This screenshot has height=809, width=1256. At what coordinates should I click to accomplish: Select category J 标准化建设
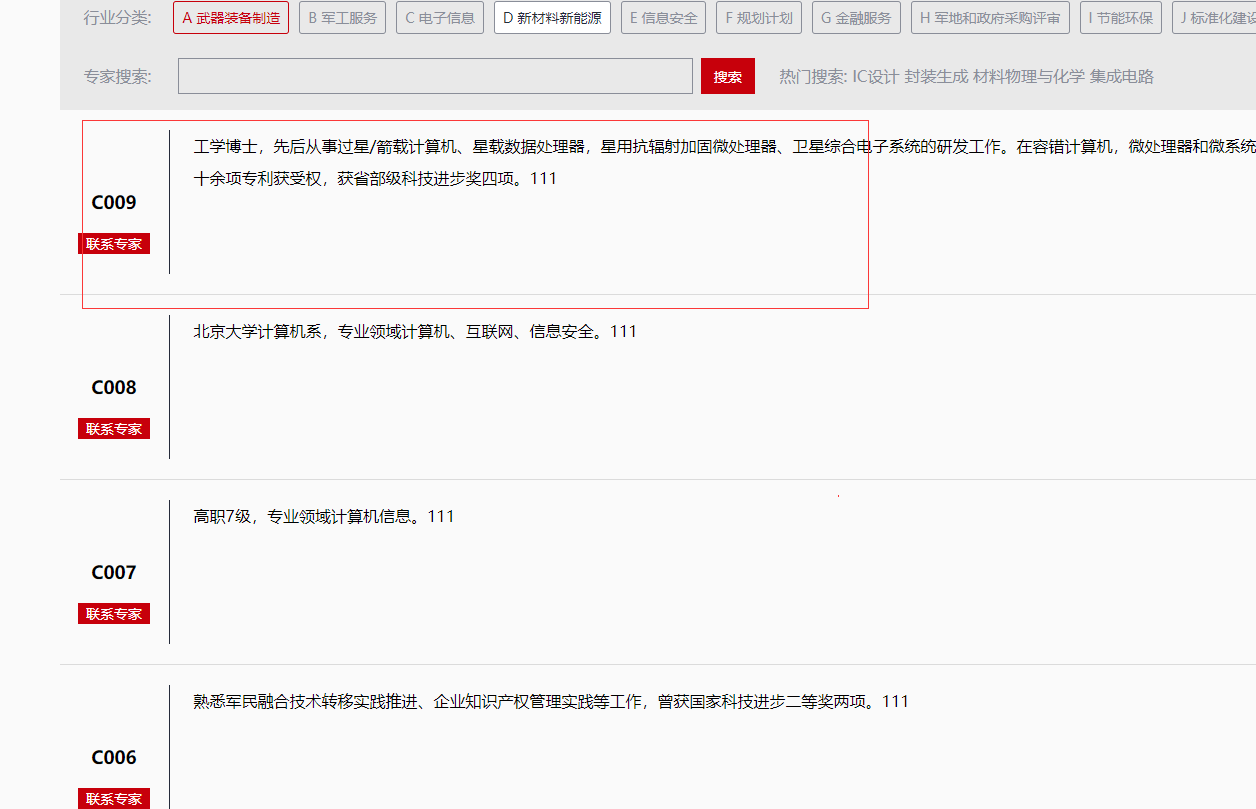(1214, 18)
